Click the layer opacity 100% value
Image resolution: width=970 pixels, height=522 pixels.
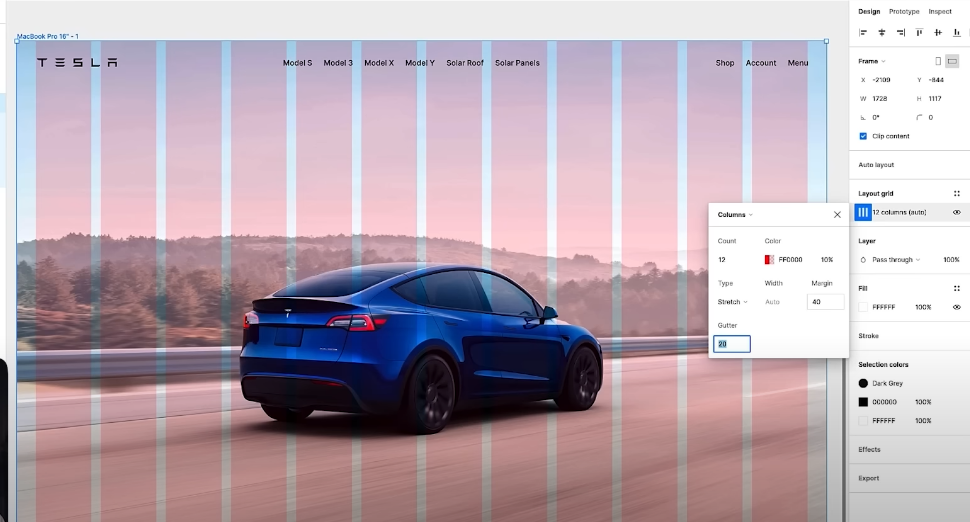pos(951,260)
